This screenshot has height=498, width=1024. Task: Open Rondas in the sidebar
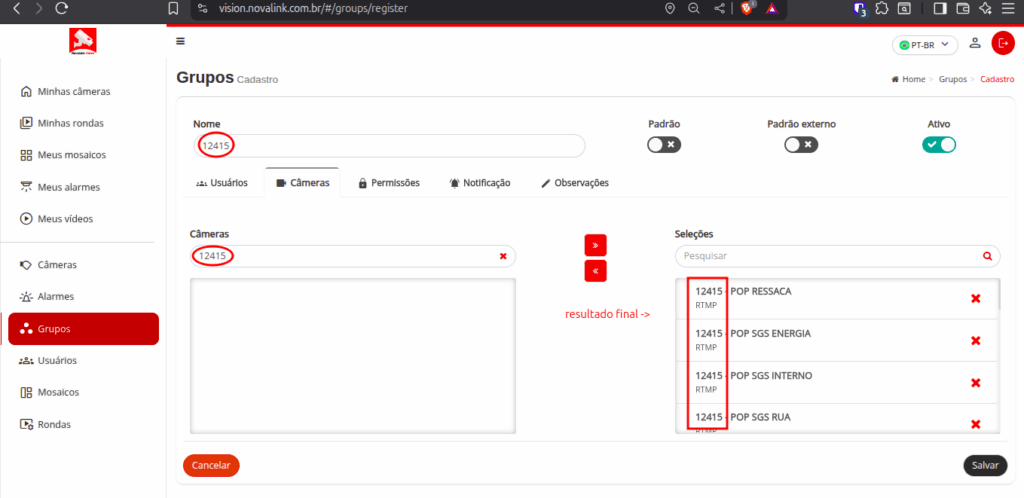click(x=83, y=424)
